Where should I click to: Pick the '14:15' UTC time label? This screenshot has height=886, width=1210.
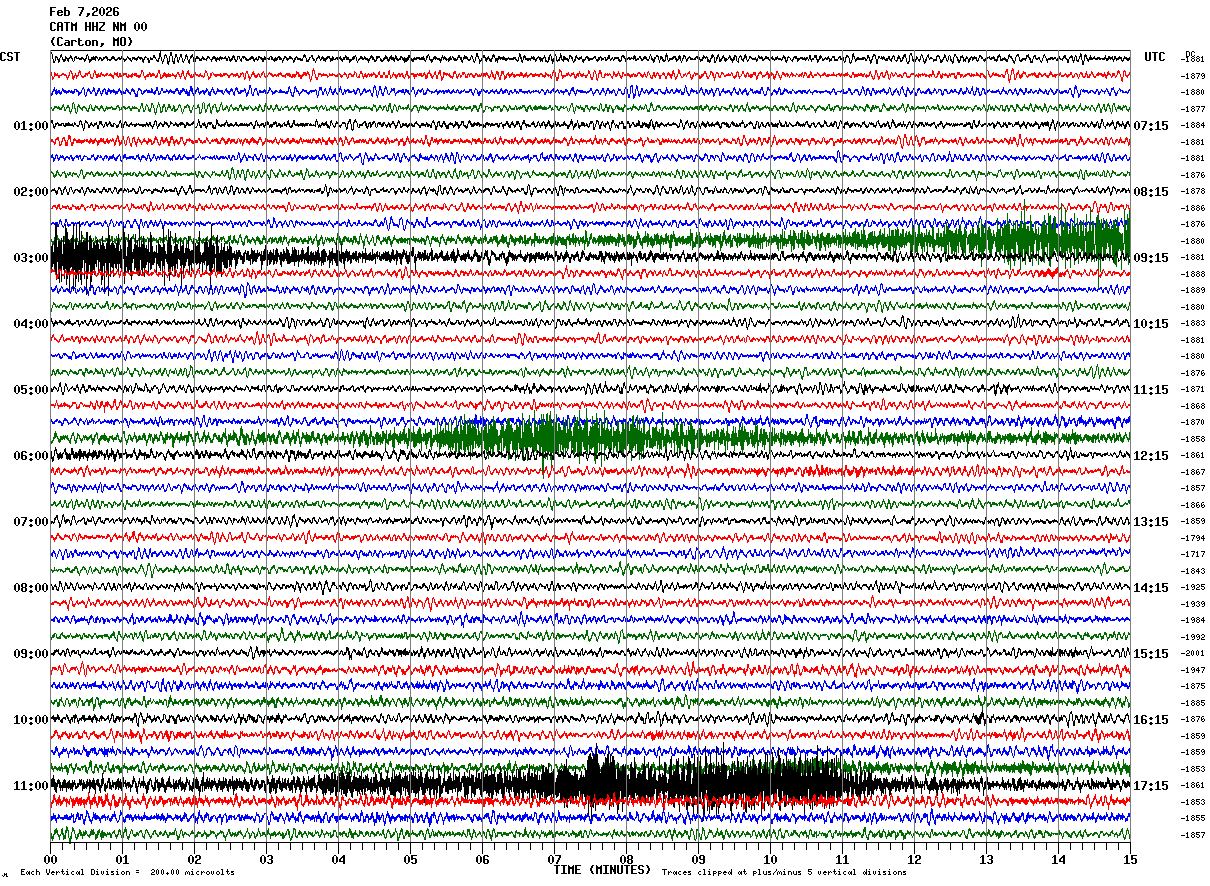1151,588
